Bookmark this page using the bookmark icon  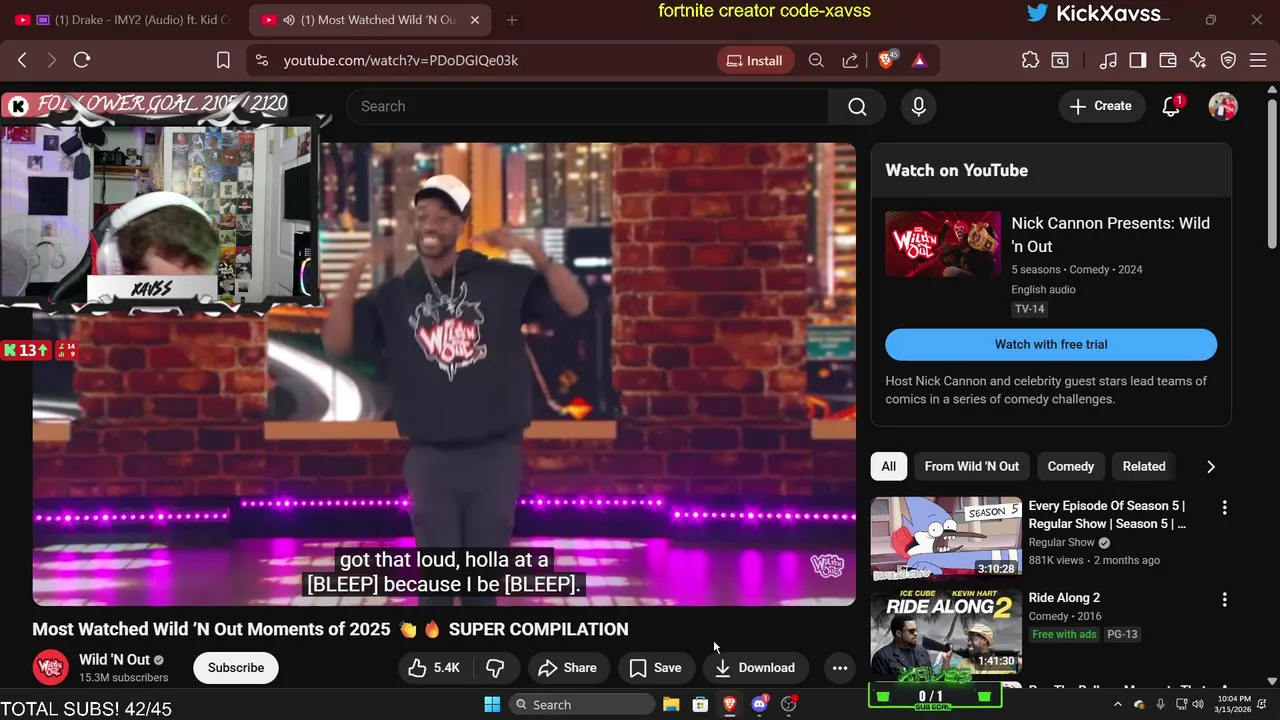click(x=223, y=60)
